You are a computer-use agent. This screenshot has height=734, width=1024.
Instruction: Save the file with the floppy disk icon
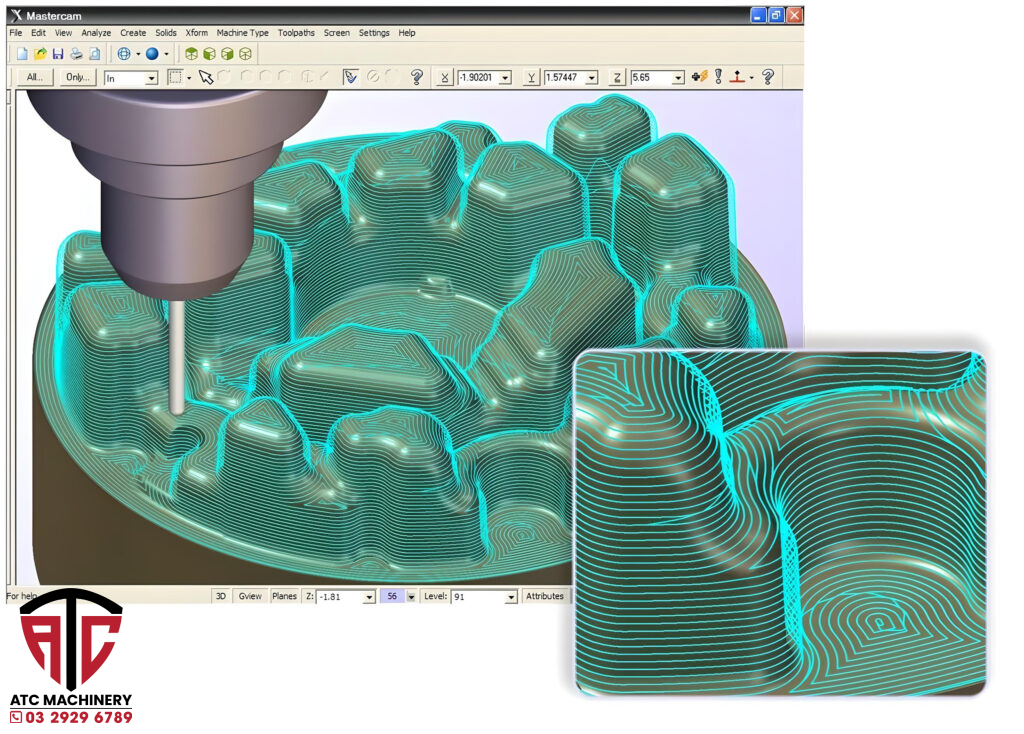58,54
